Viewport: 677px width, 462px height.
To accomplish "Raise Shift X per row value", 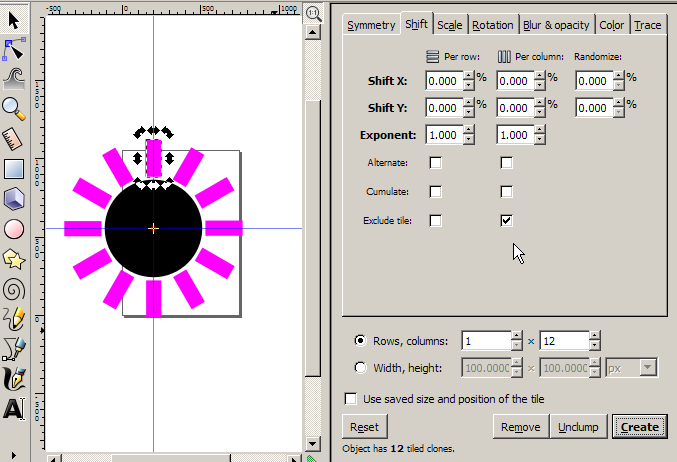I will tap(469, 76).
